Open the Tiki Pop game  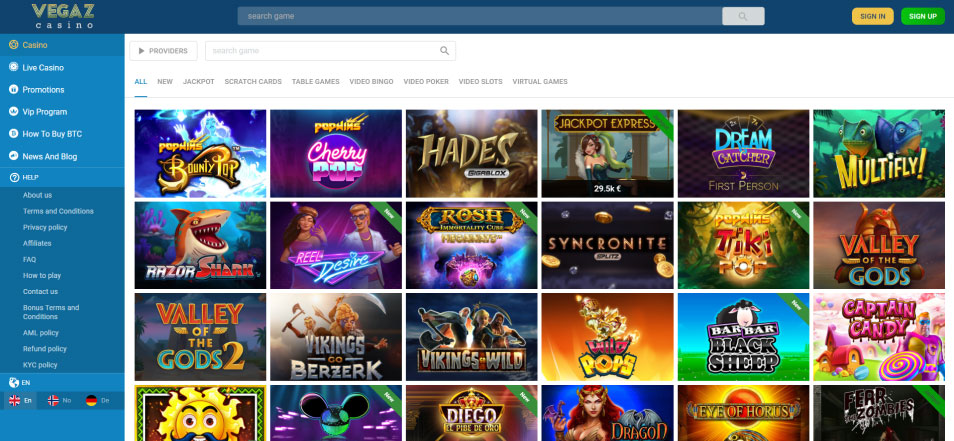click(743, 245)
